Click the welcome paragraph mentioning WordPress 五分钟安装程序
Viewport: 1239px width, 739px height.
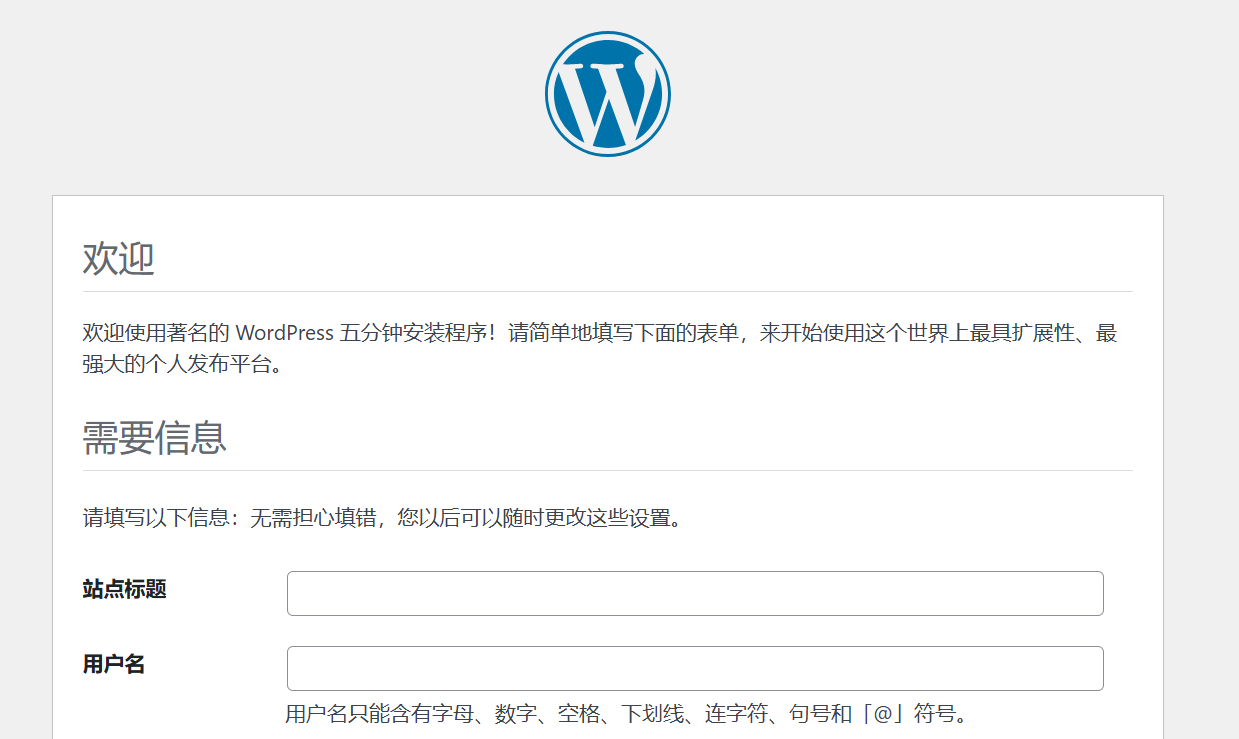pyautogui.click(x=600, y=348)
